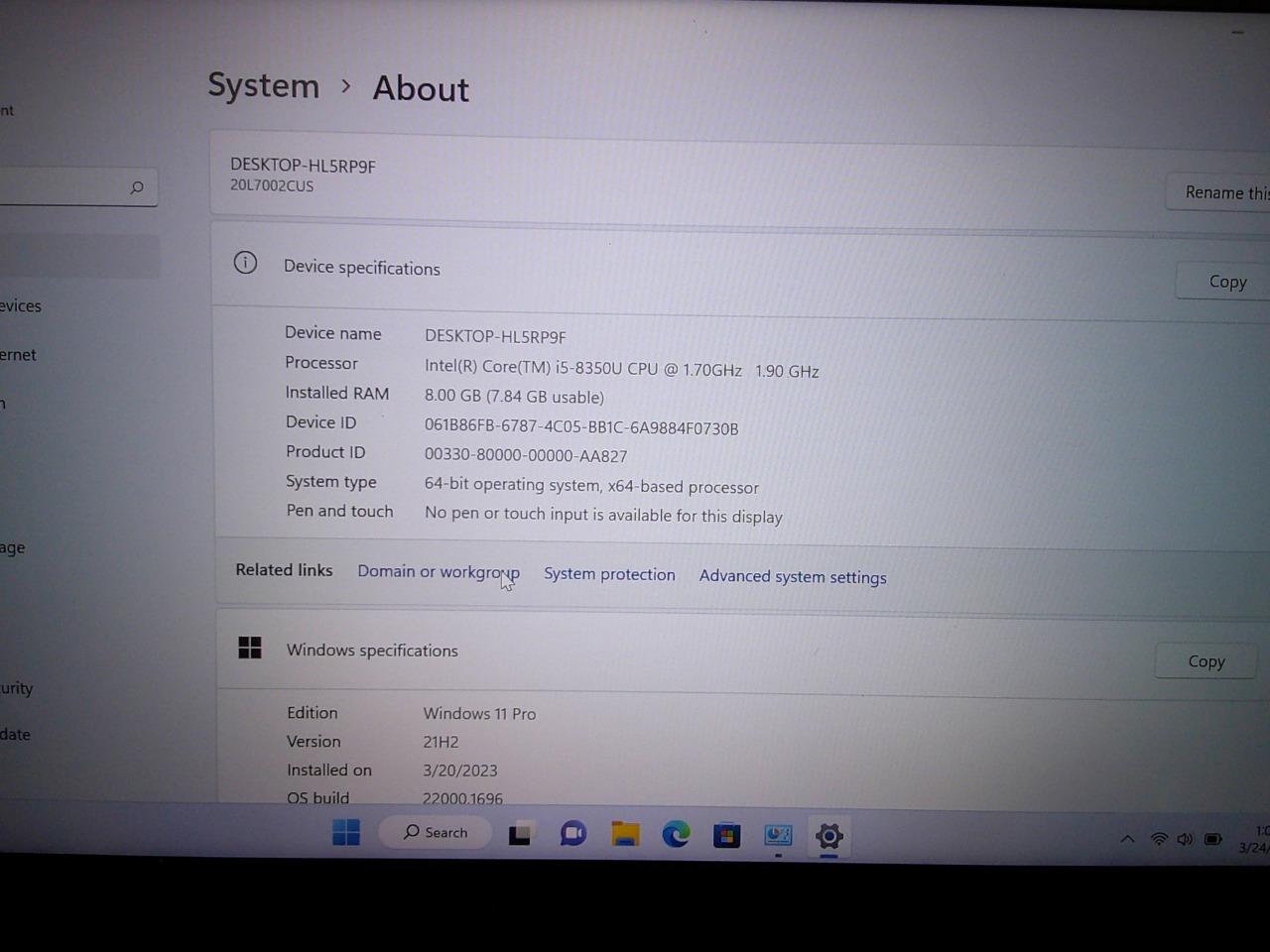Click the taskbar Search box

coord(436,832)
